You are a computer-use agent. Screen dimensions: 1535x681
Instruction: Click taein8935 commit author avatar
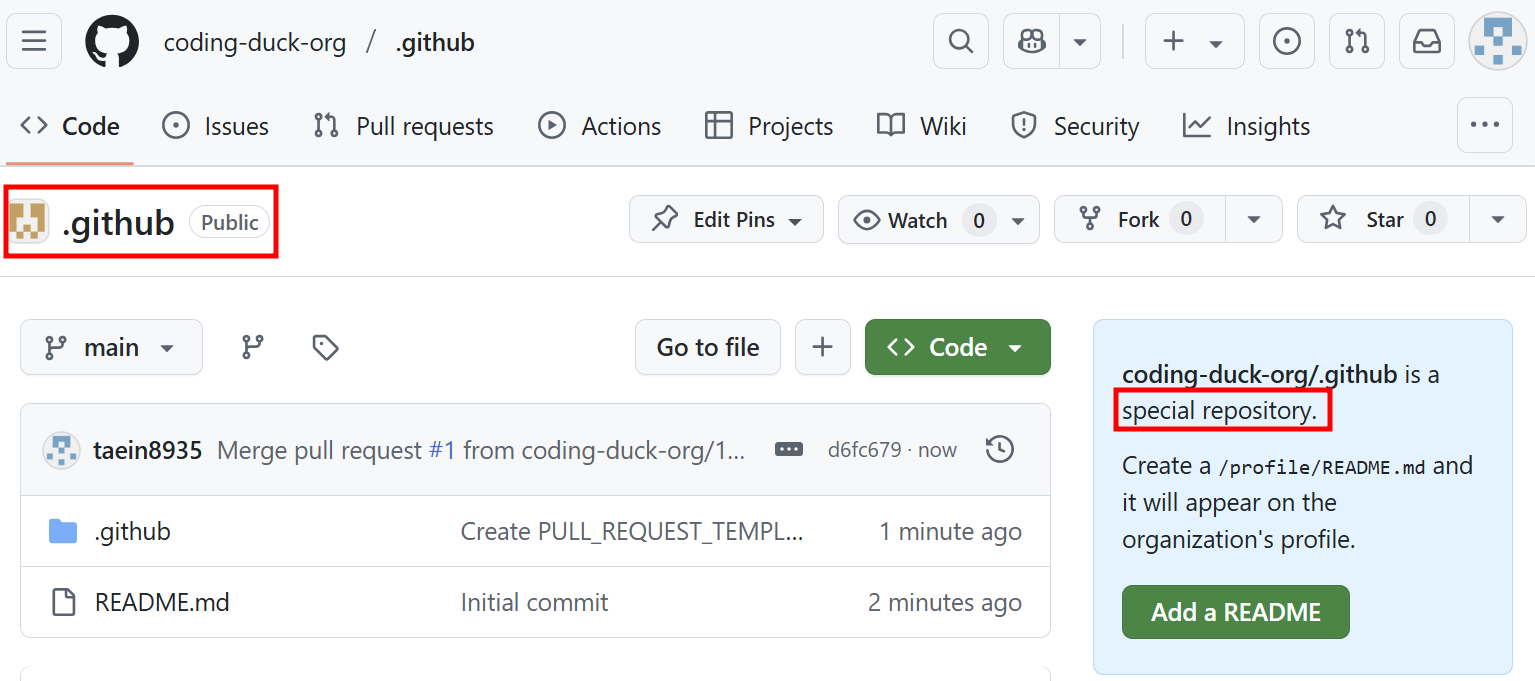61,450
